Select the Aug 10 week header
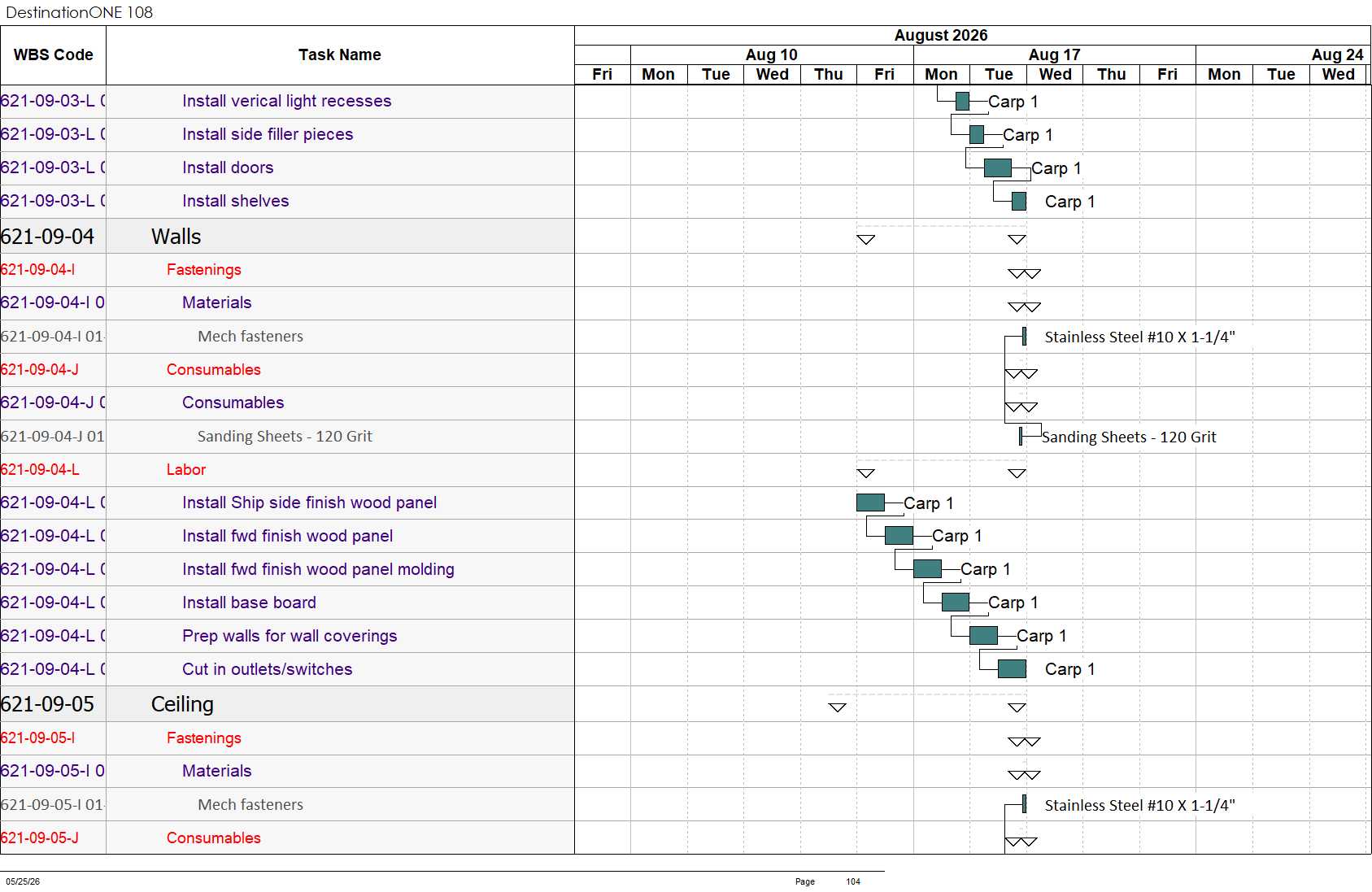The width and height of the screenshot is (1372, 892). pos(772,54)
